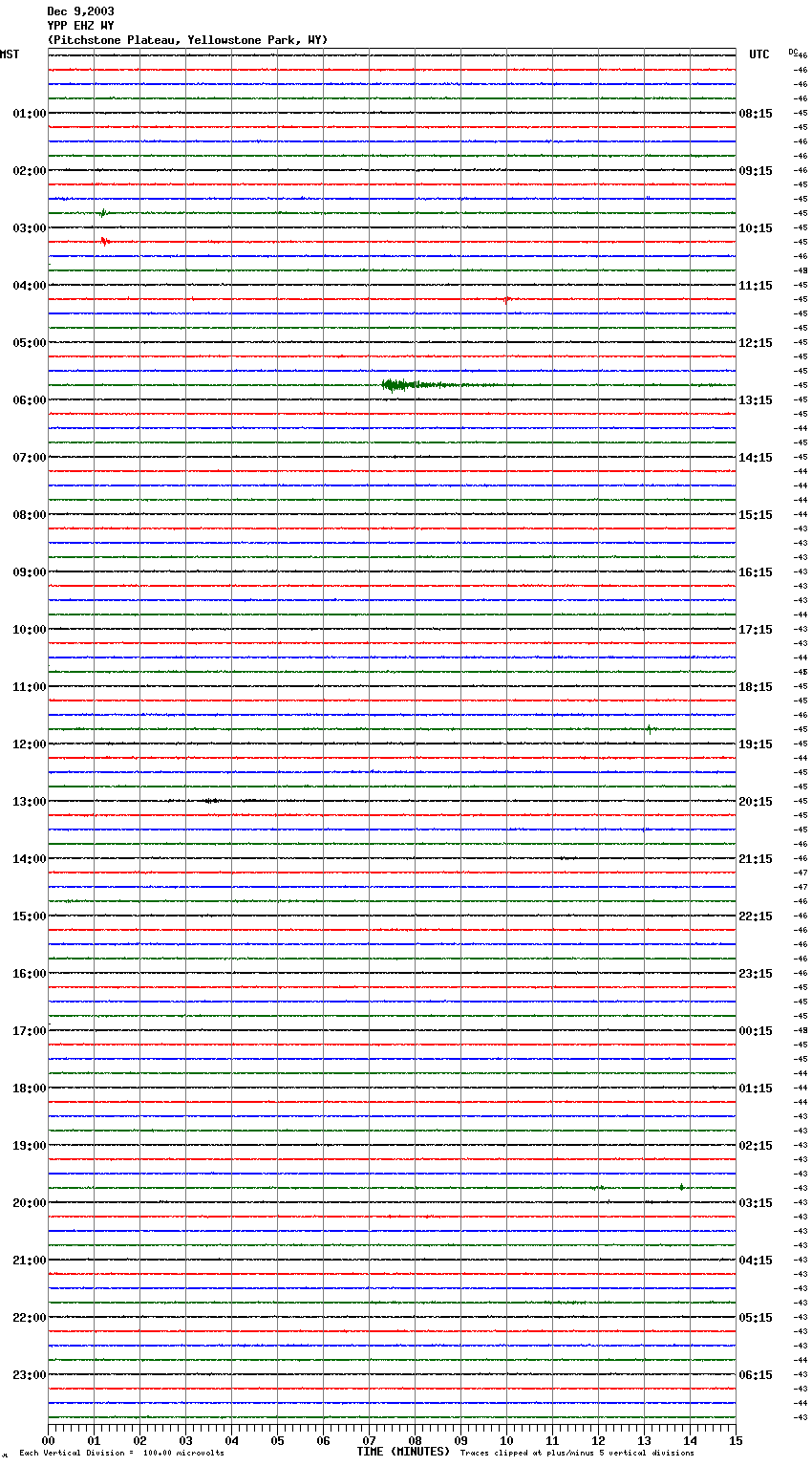
Task: Click the "Traces clipped at plus/minus 5 vertical divisions" note
Action: (577, 1454)
